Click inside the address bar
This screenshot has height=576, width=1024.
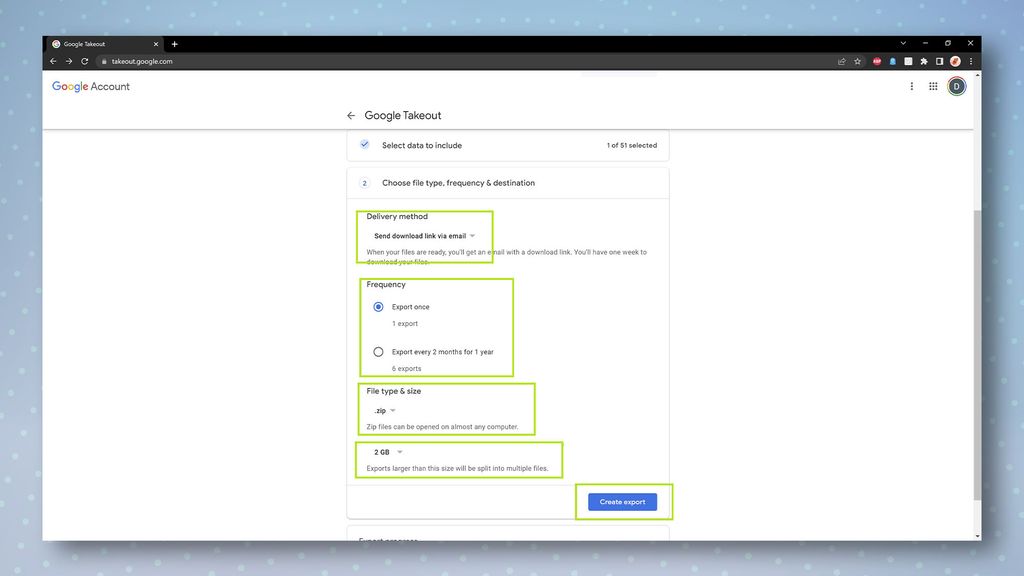click(300, 61)
